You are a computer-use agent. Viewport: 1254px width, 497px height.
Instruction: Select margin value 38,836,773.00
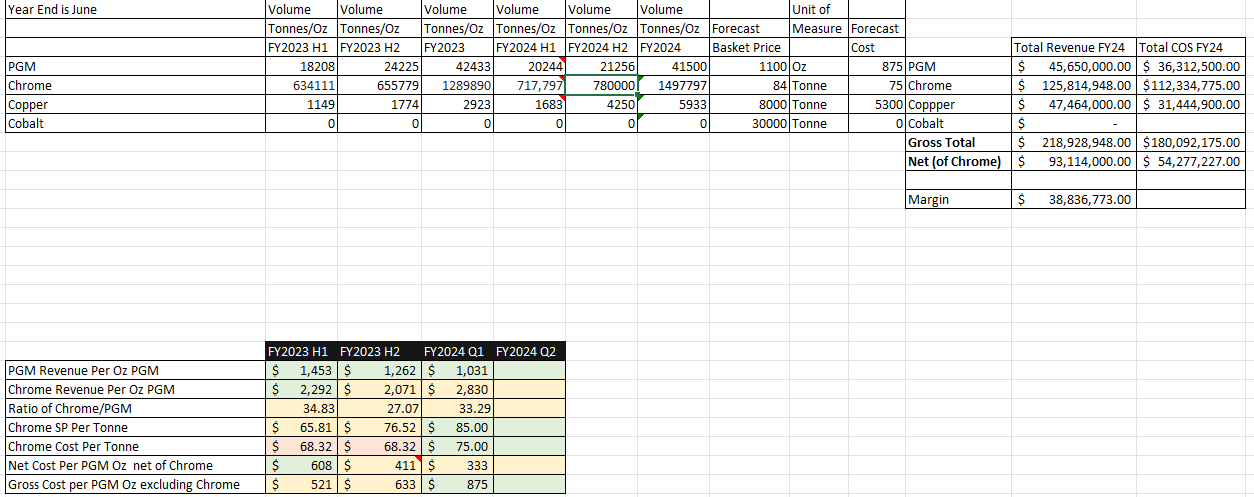(1075, 200)
